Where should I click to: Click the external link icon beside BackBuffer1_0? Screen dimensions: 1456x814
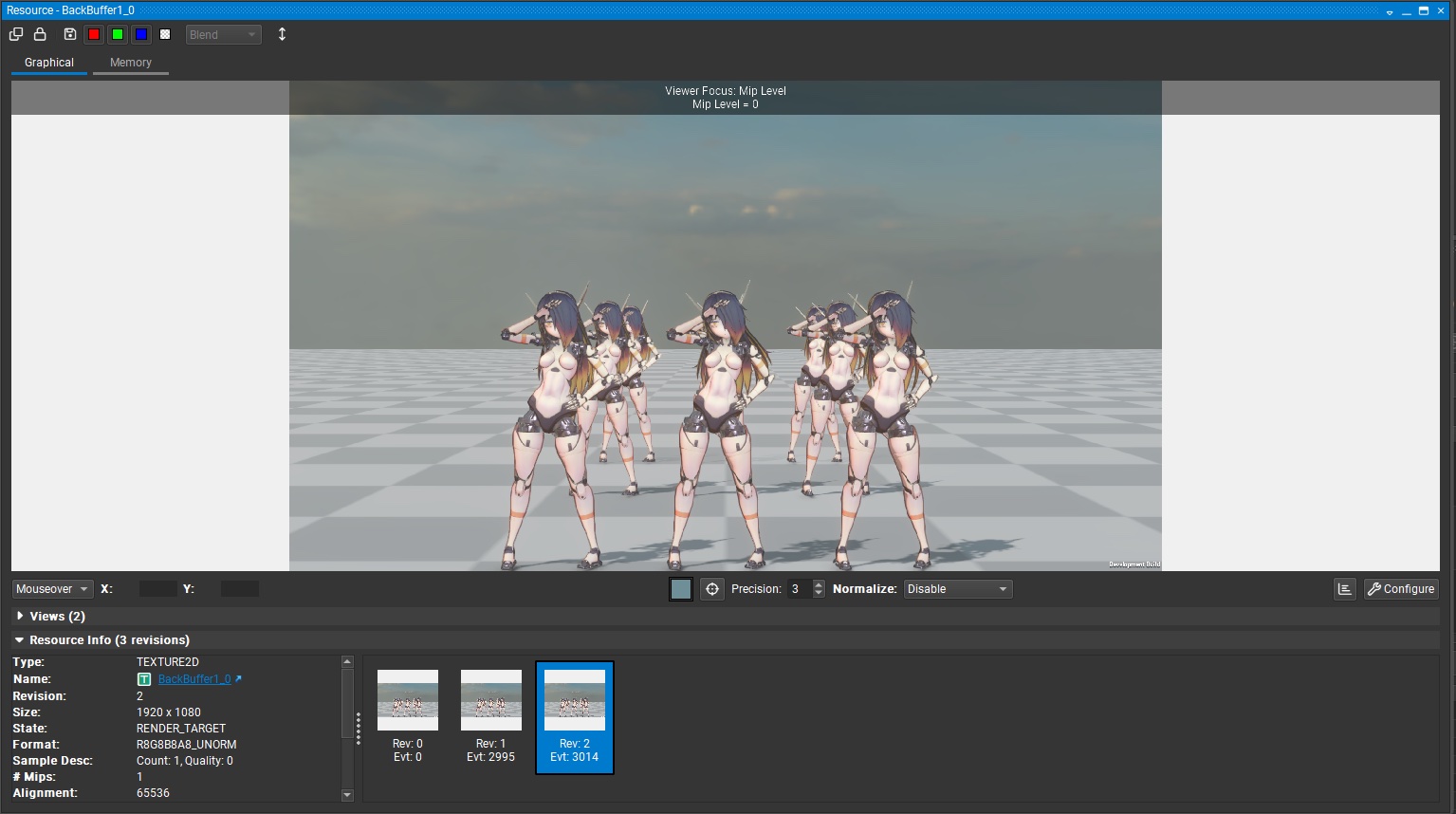[x=238, y=679]
